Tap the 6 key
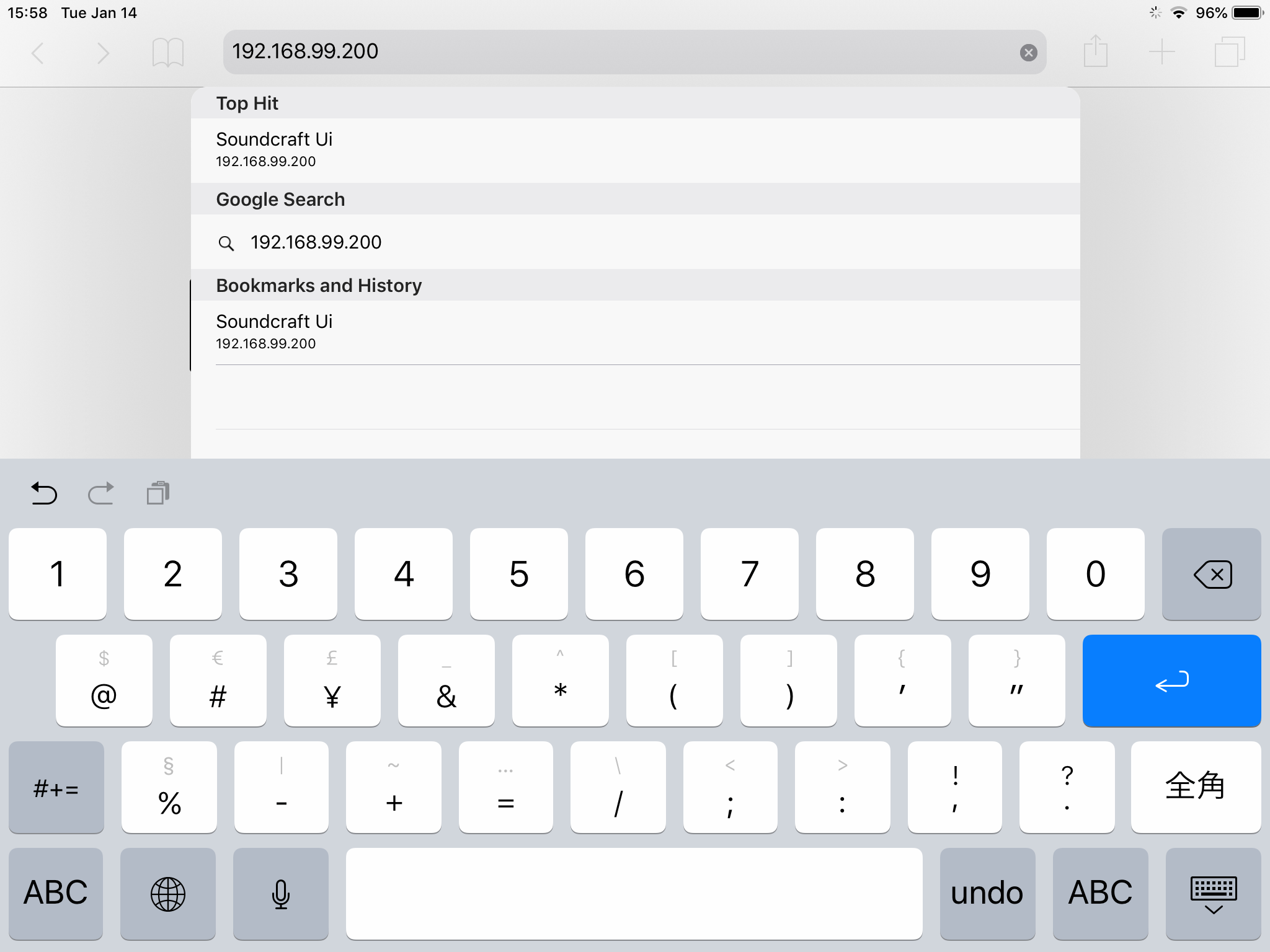1270x952 pixels. click(x=634, y=574)
